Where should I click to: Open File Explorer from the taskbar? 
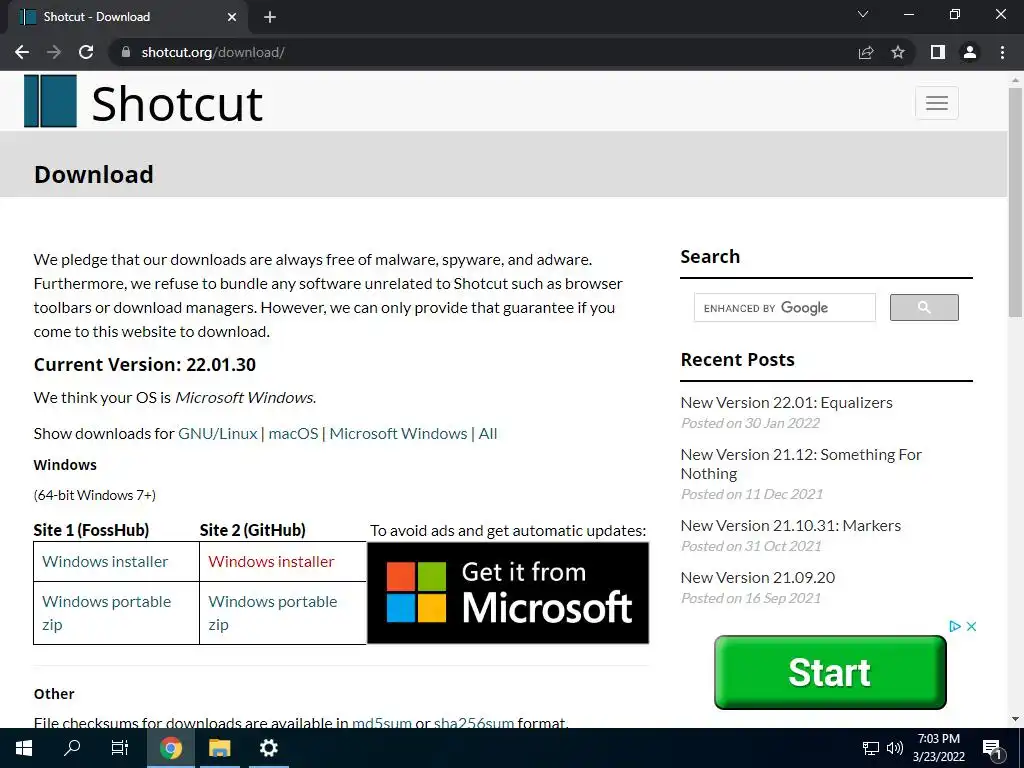coord(219,748)
